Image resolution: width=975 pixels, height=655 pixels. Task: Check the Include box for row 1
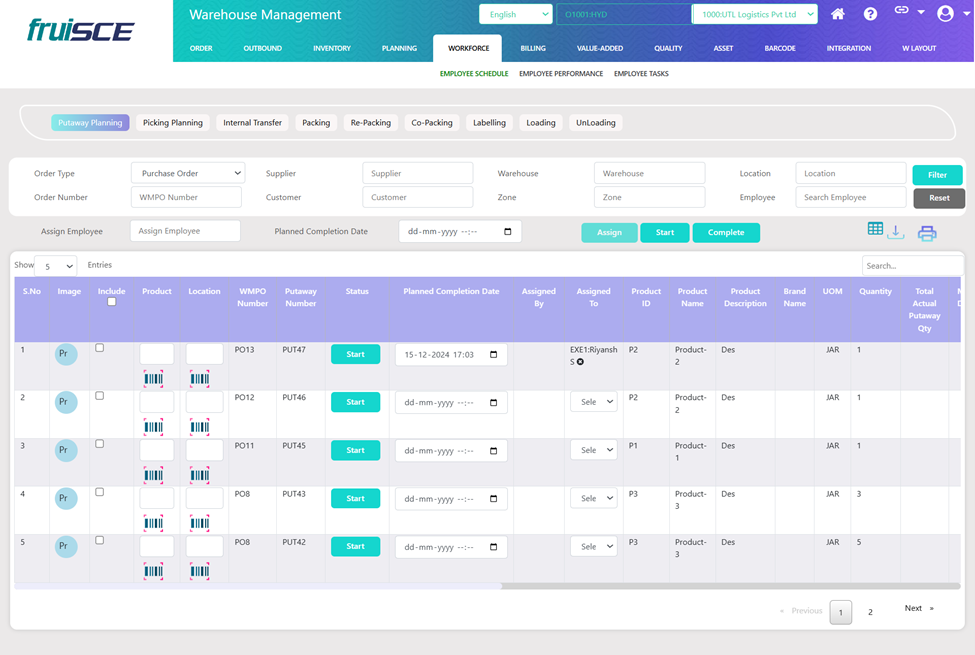pyautogui.click(x=99, y=348)
